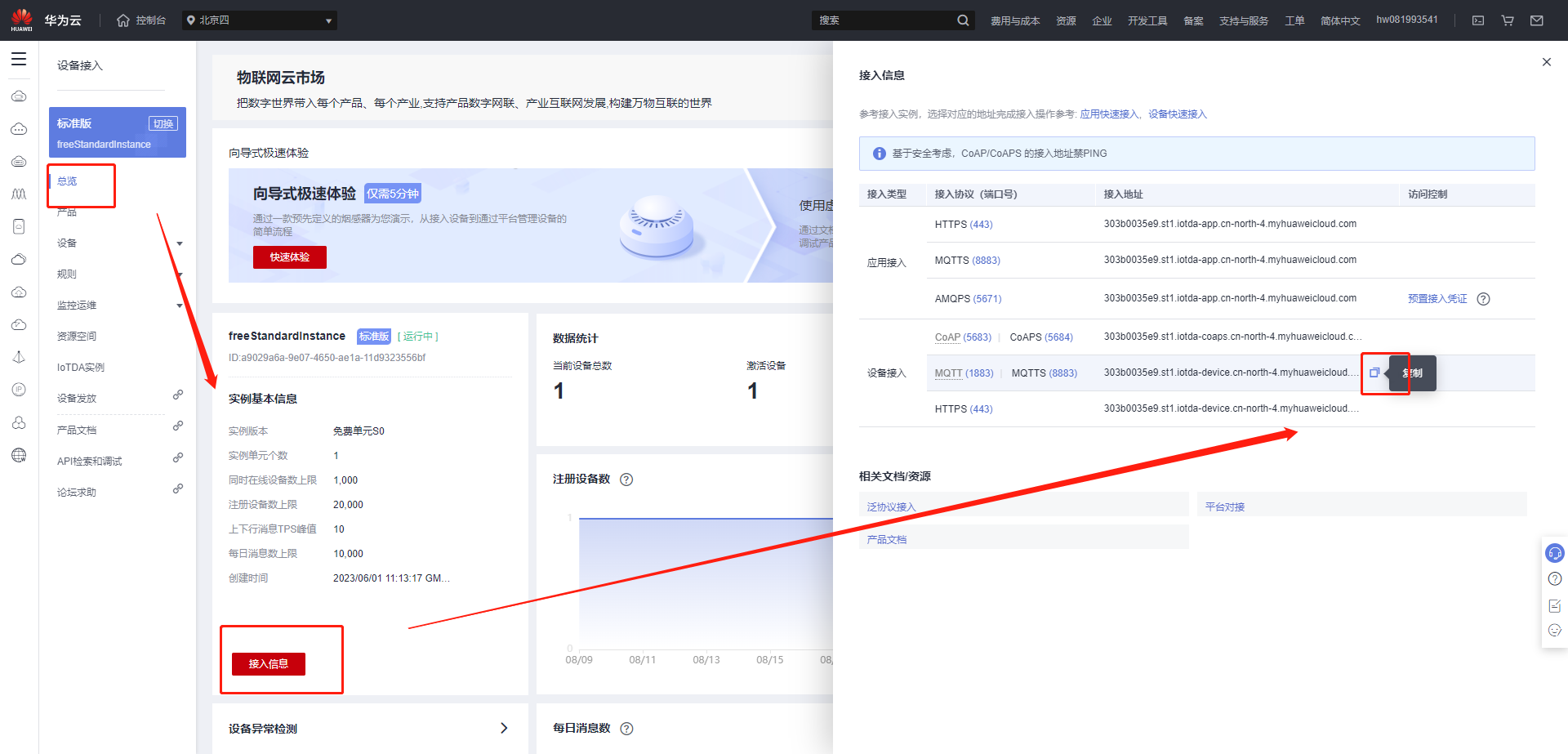Click the 运行中 status label

click(x=418, y=337)
